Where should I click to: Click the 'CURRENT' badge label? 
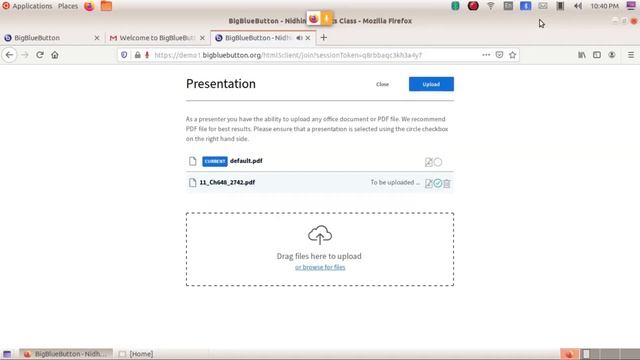click(215, 161)
